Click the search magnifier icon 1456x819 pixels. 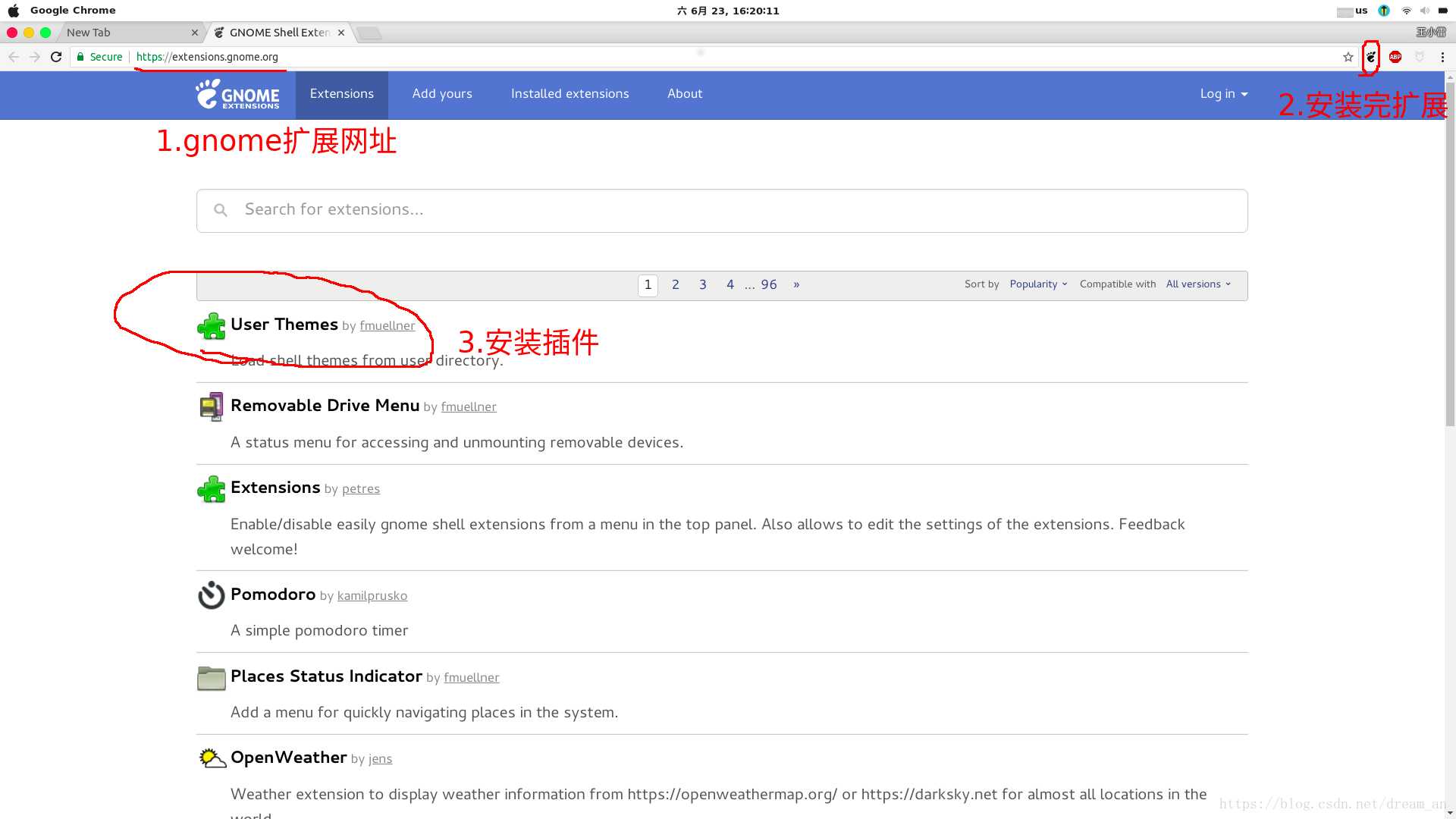tap(221, 210)
